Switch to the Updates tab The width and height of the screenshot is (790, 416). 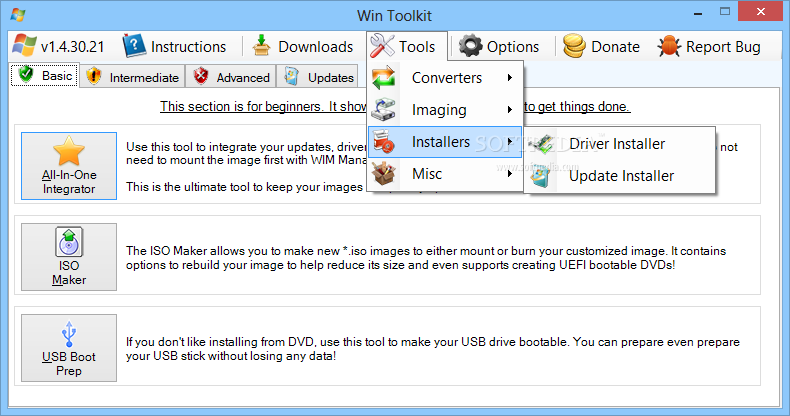pyautogui.click(x=317, y=77)
